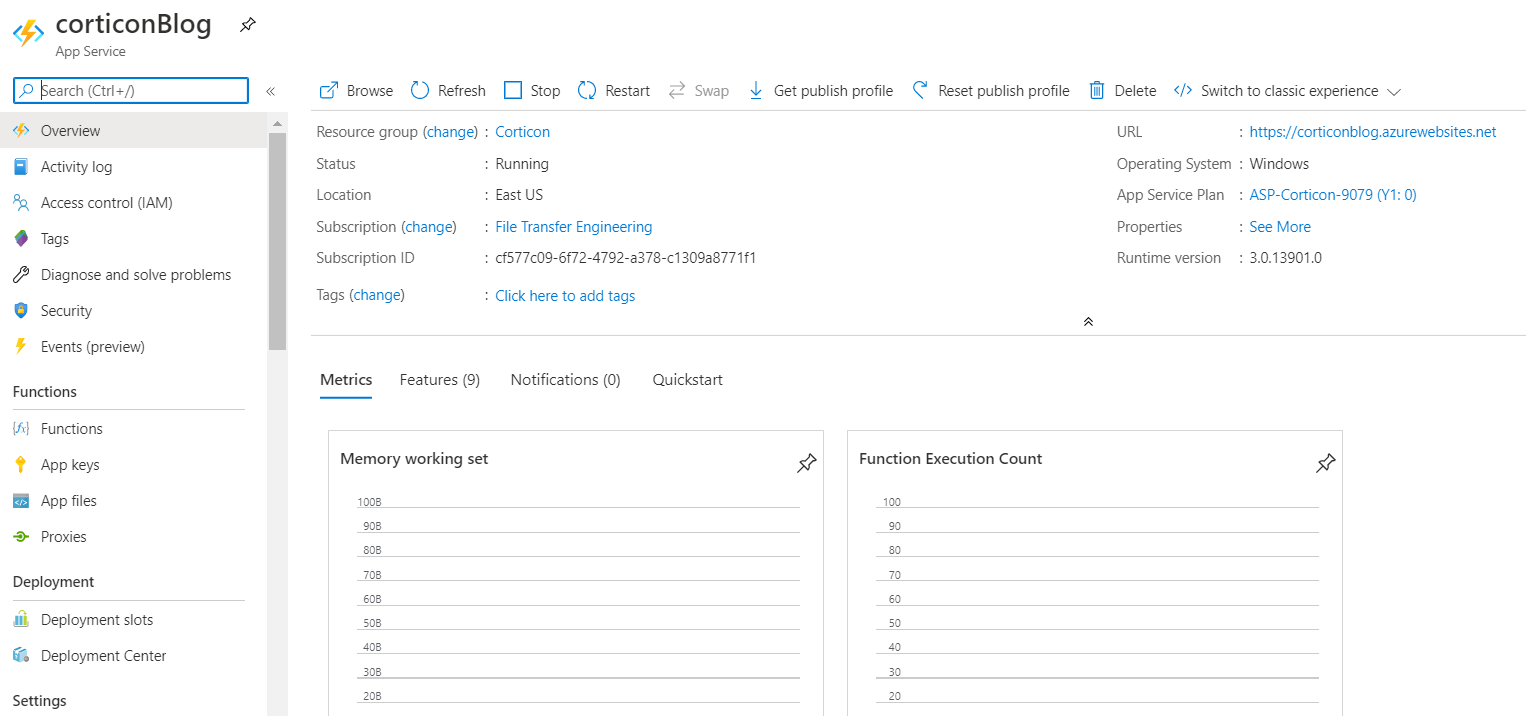
Task: Open the Notifications (0) tab
Action: pyautogui.click(x=565, y=380)
